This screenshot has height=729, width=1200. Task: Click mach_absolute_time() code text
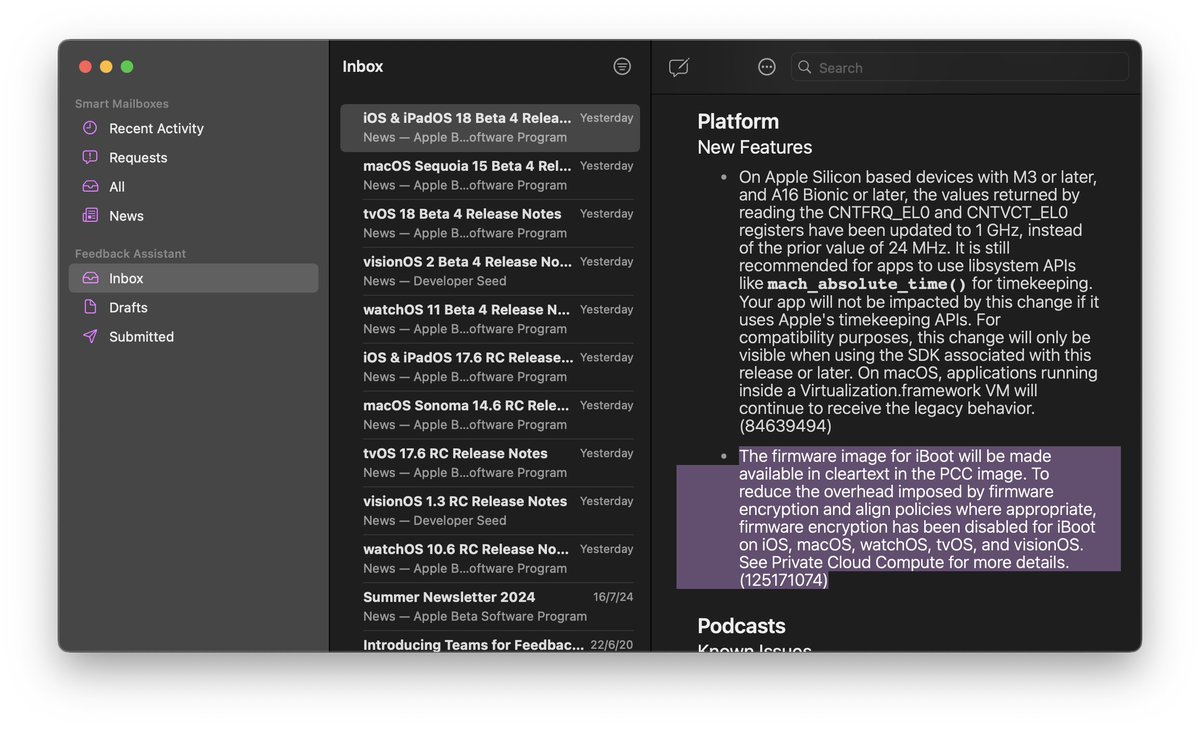(867, 284)
